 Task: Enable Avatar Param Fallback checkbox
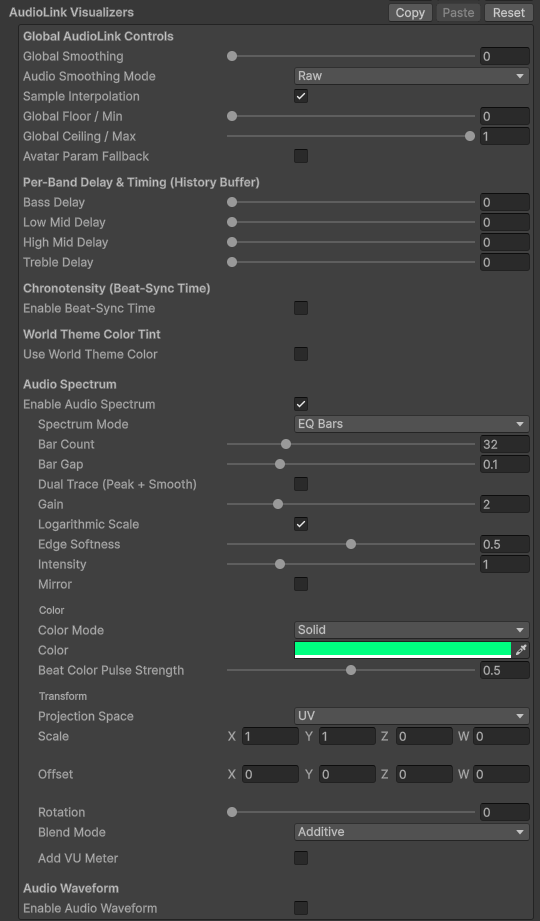coord(301,156)
